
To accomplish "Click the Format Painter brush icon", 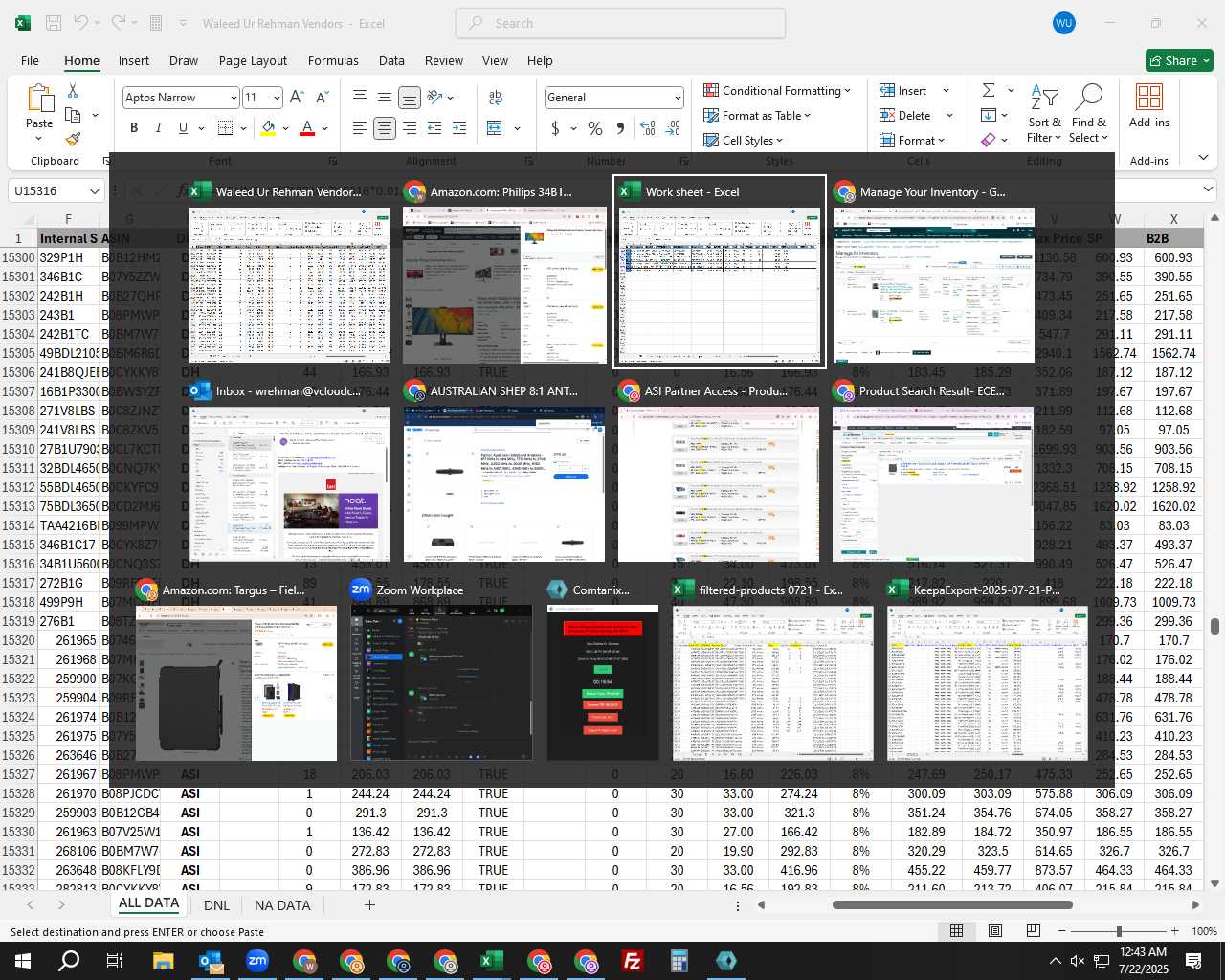I will tap(73, 139).
